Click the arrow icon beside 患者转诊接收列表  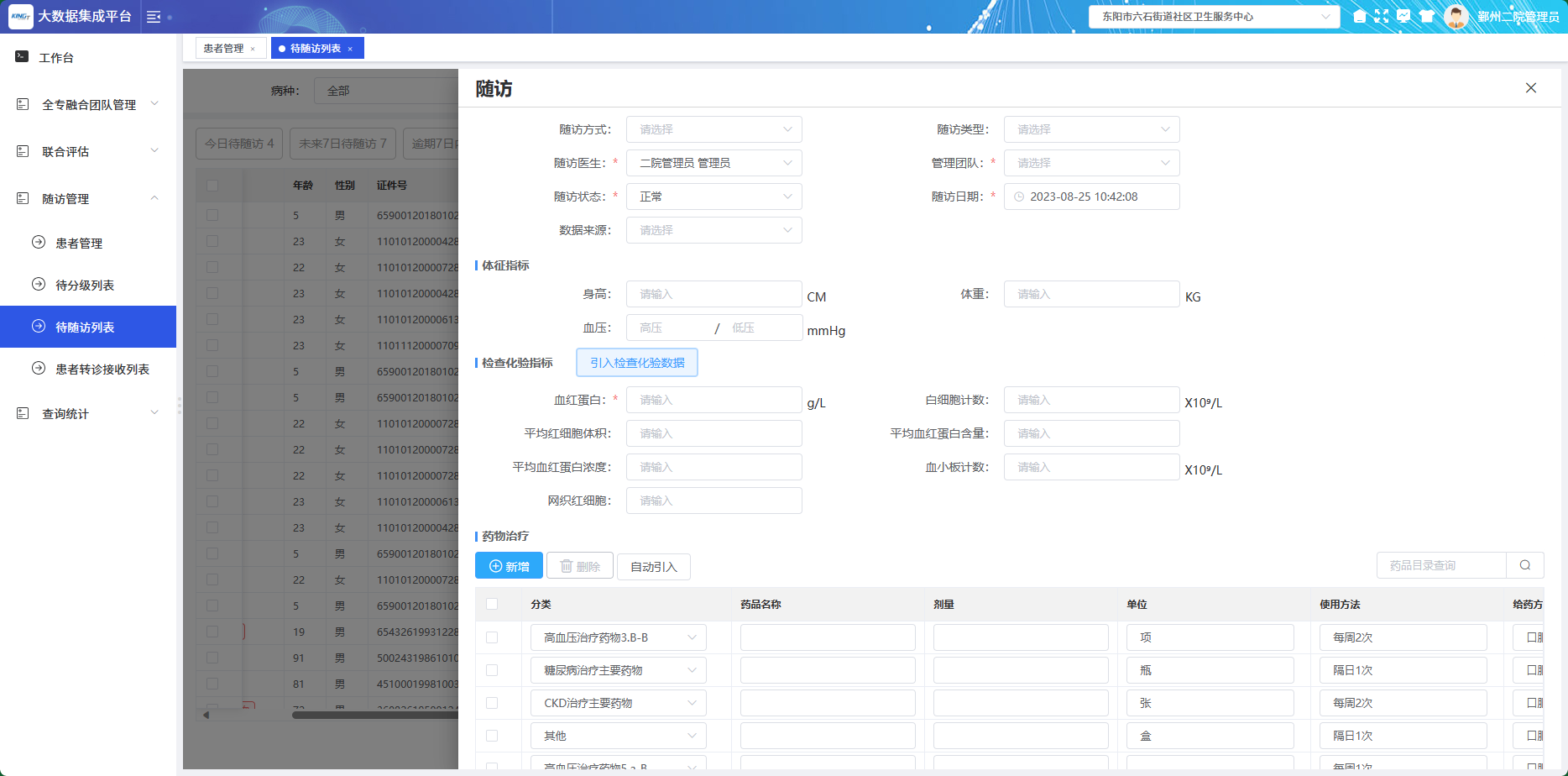(x=39, y=368)
